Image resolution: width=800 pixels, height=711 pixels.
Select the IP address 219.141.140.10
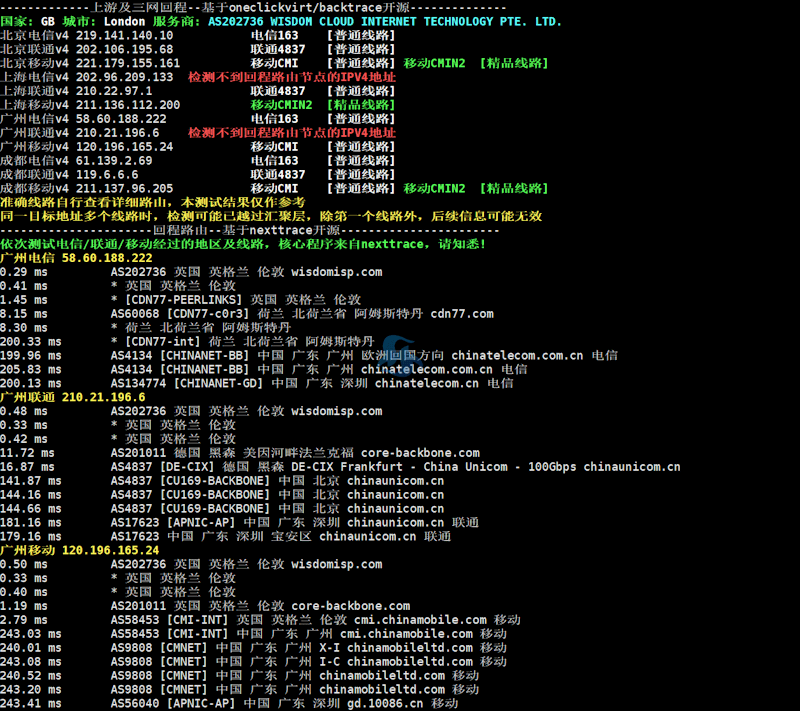pos(124,35)
